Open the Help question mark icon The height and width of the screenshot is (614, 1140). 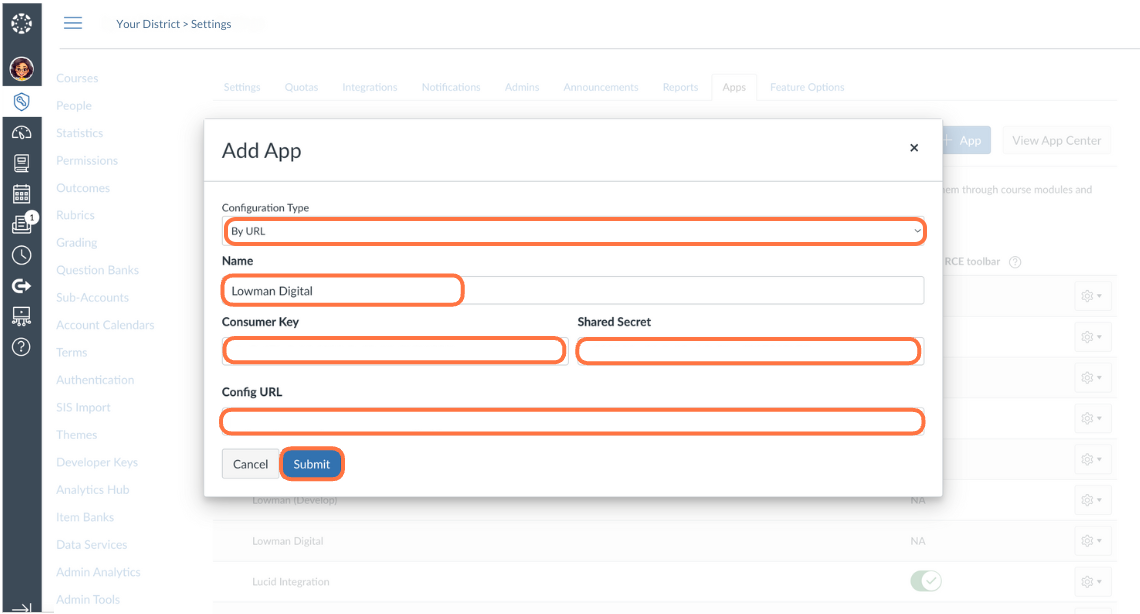click(21, 347)
